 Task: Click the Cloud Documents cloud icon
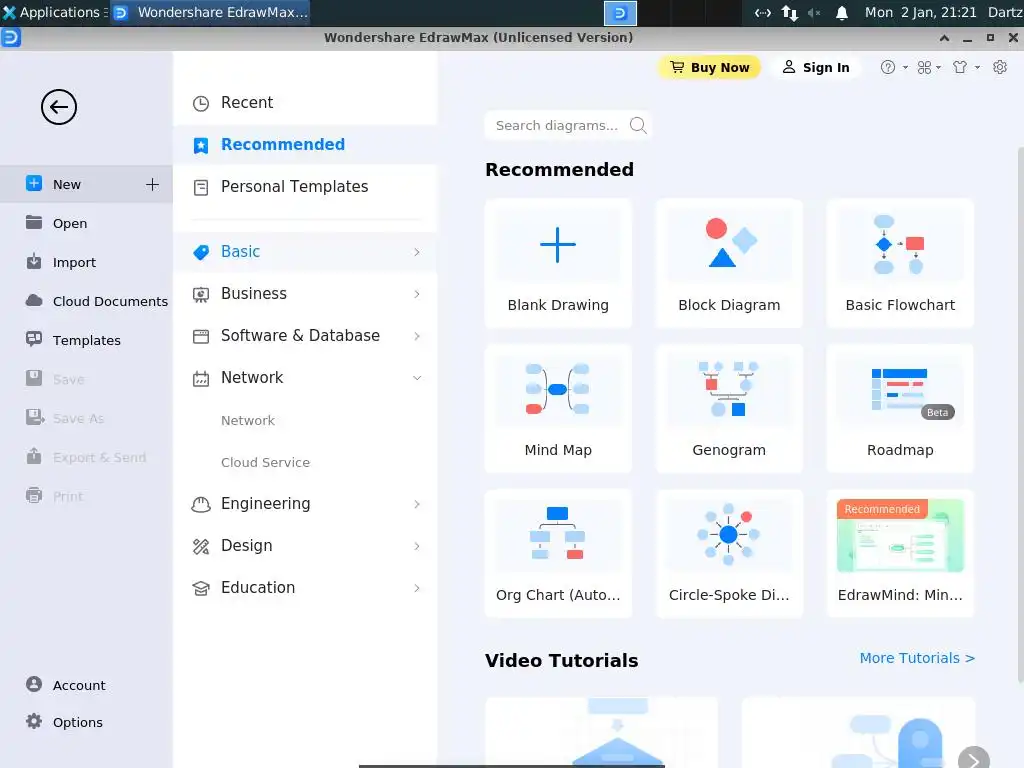(34, 300)
